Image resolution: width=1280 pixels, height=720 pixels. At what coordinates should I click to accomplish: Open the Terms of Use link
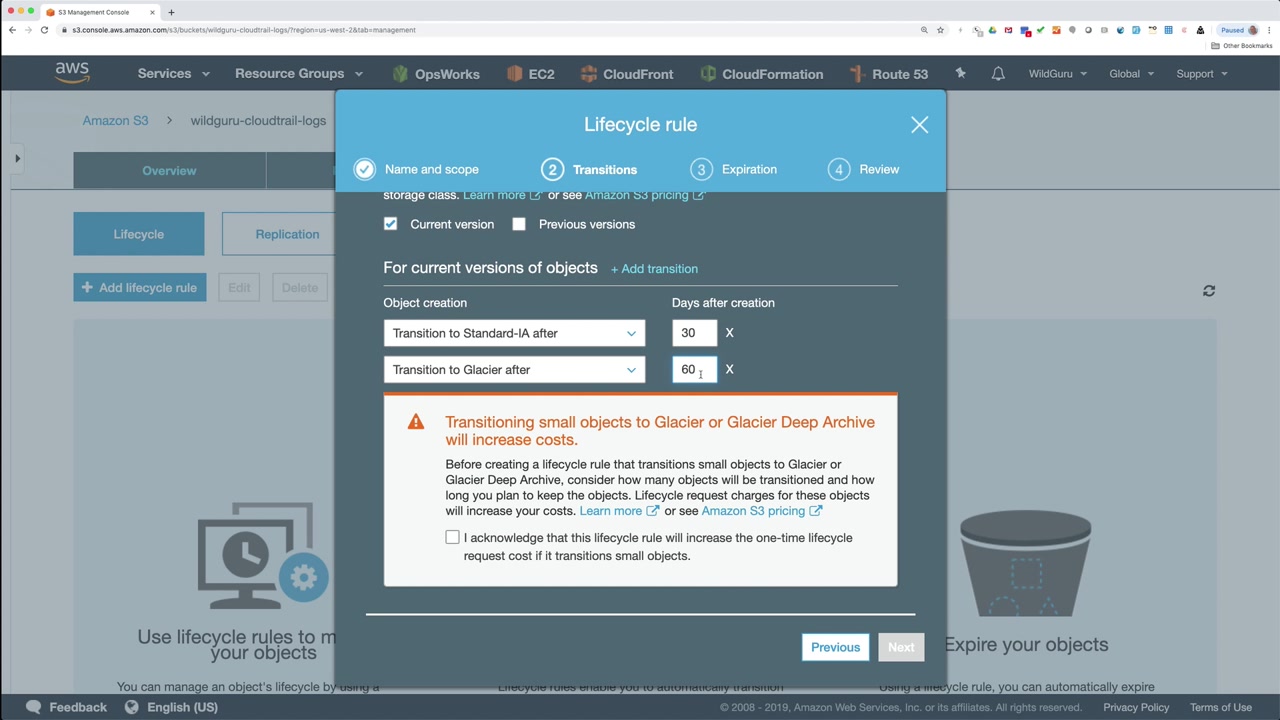point(1221,707)
